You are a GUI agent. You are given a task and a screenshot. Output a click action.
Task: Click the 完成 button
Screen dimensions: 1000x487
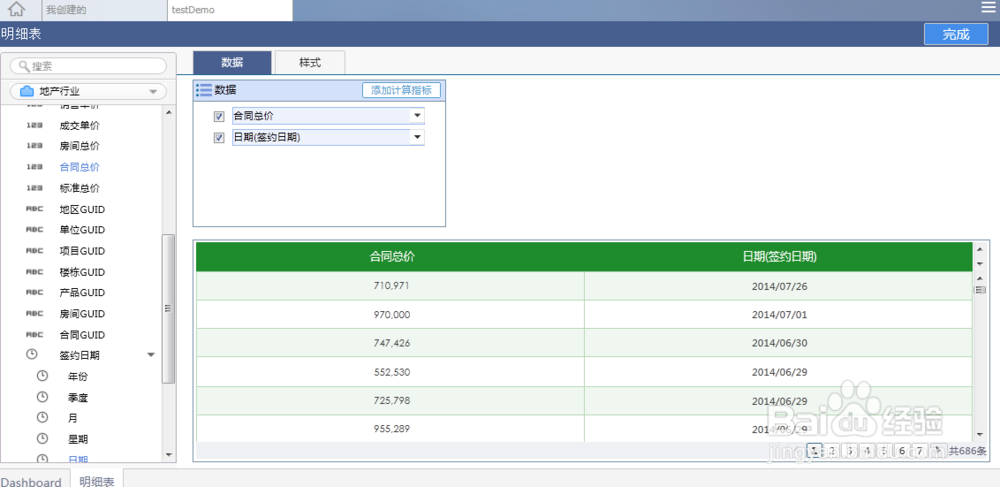click(x=956, y=34)
